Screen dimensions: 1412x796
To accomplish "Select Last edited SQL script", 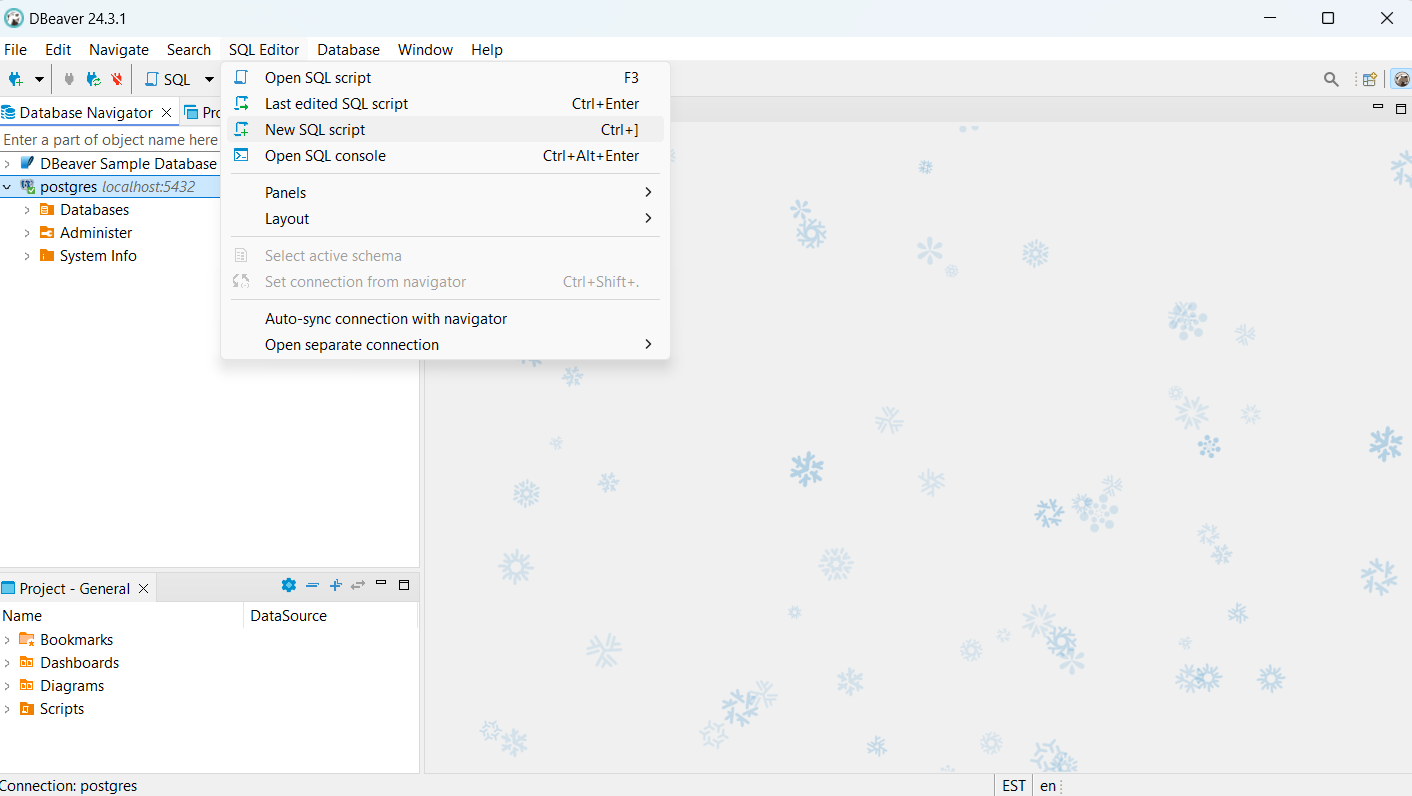I will pyautogui.click(x=336, y=102).
